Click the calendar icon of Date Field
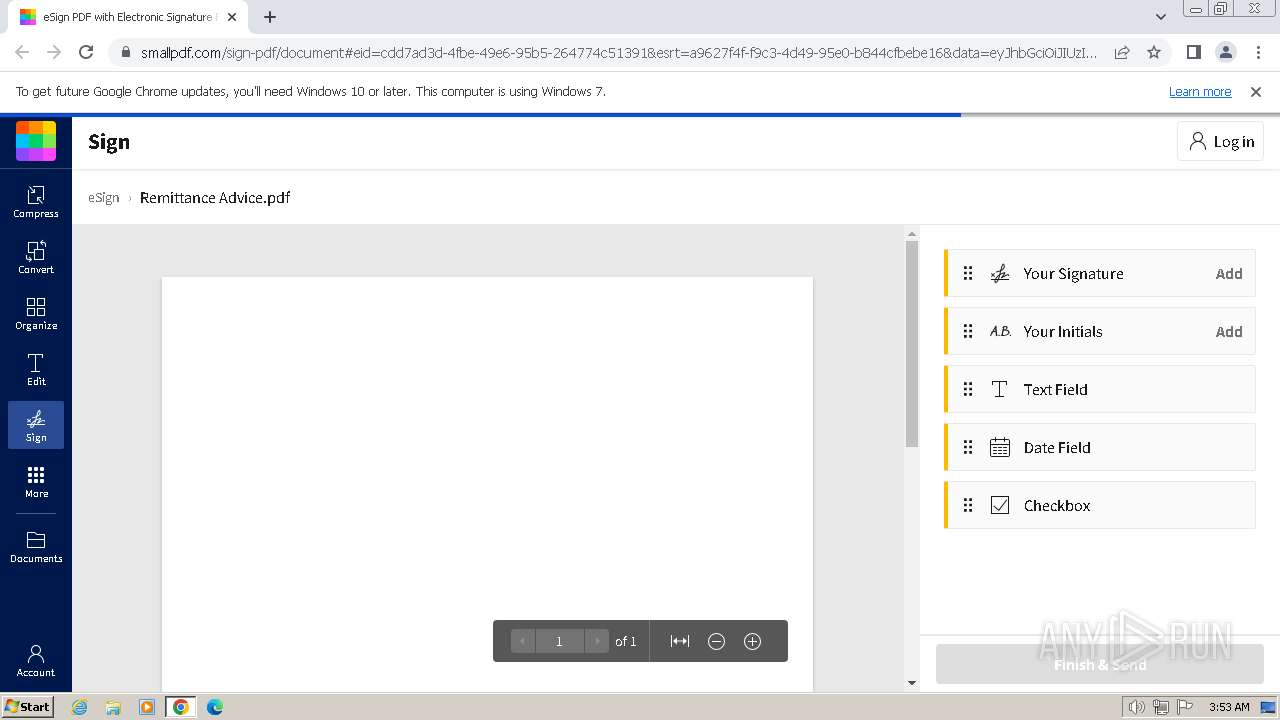Image resolution: width=1280 pixels, height=720 pixels. click(x=1000, y=447)
